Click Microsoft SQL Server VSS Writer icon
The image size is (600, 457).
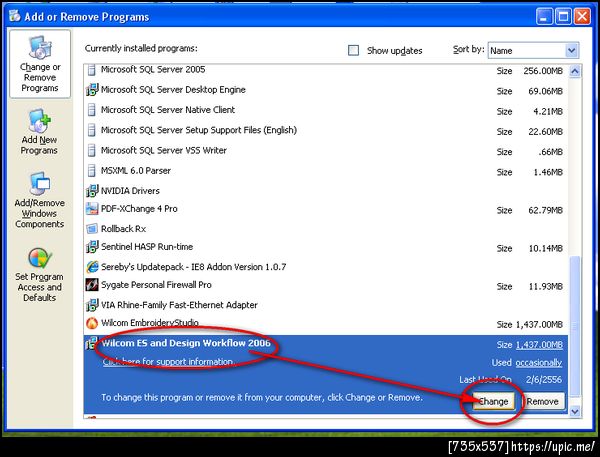(91, 150)
